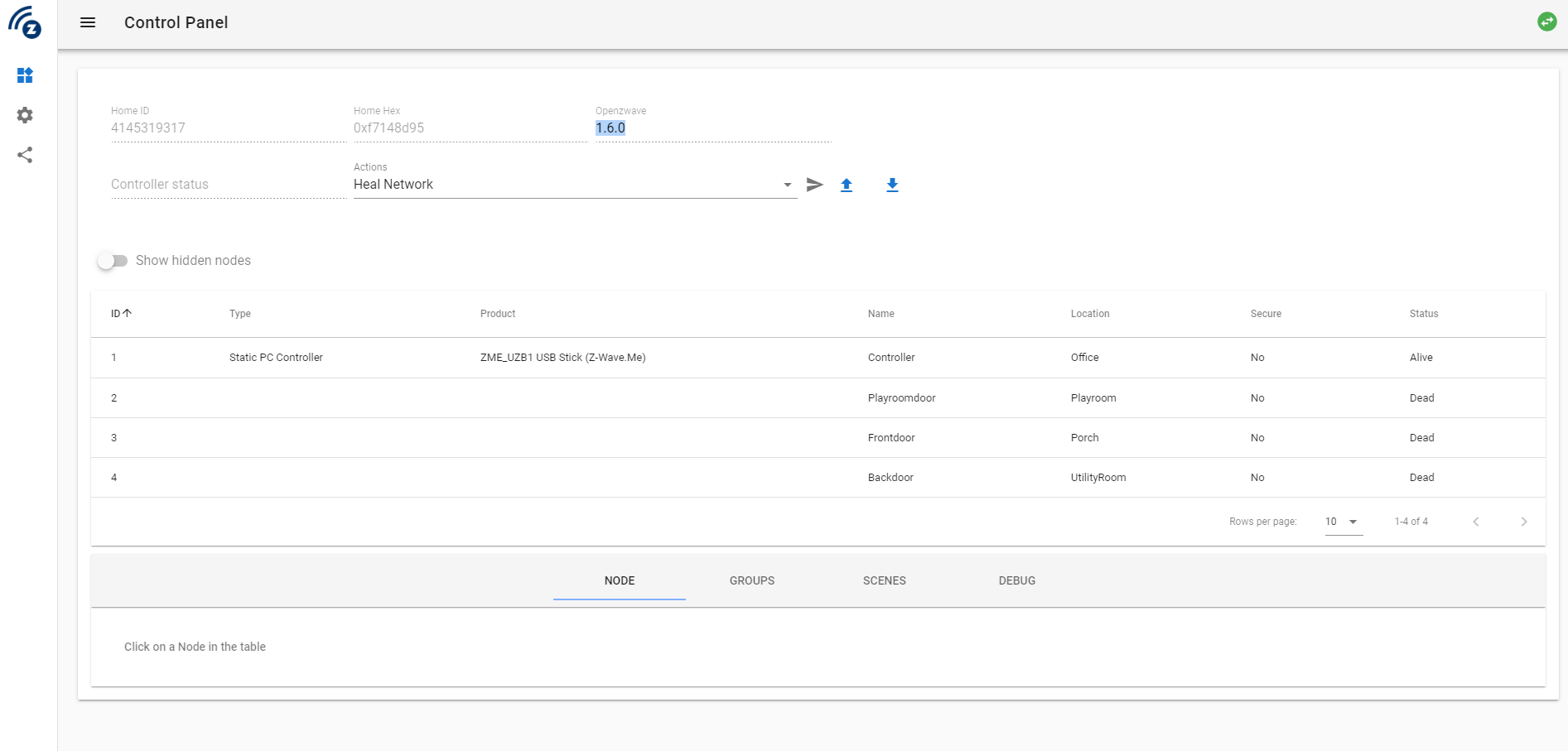
Task: Open the network mesh share icon
Action: coord(25,155)
